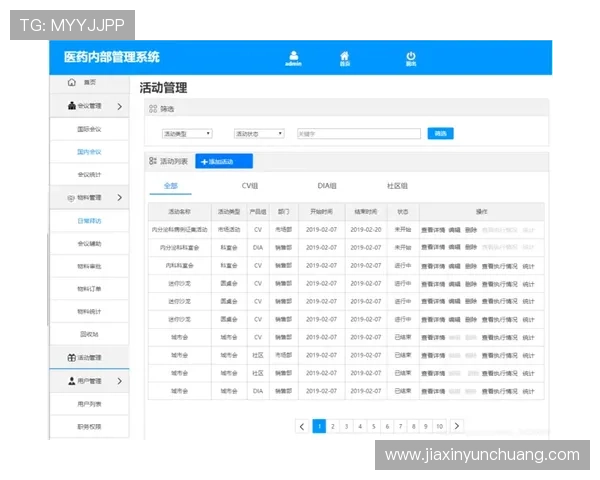600x480 pixels.
Task: Click the 2019-02-20 end date cell
Action: click(x=366, y=230)
